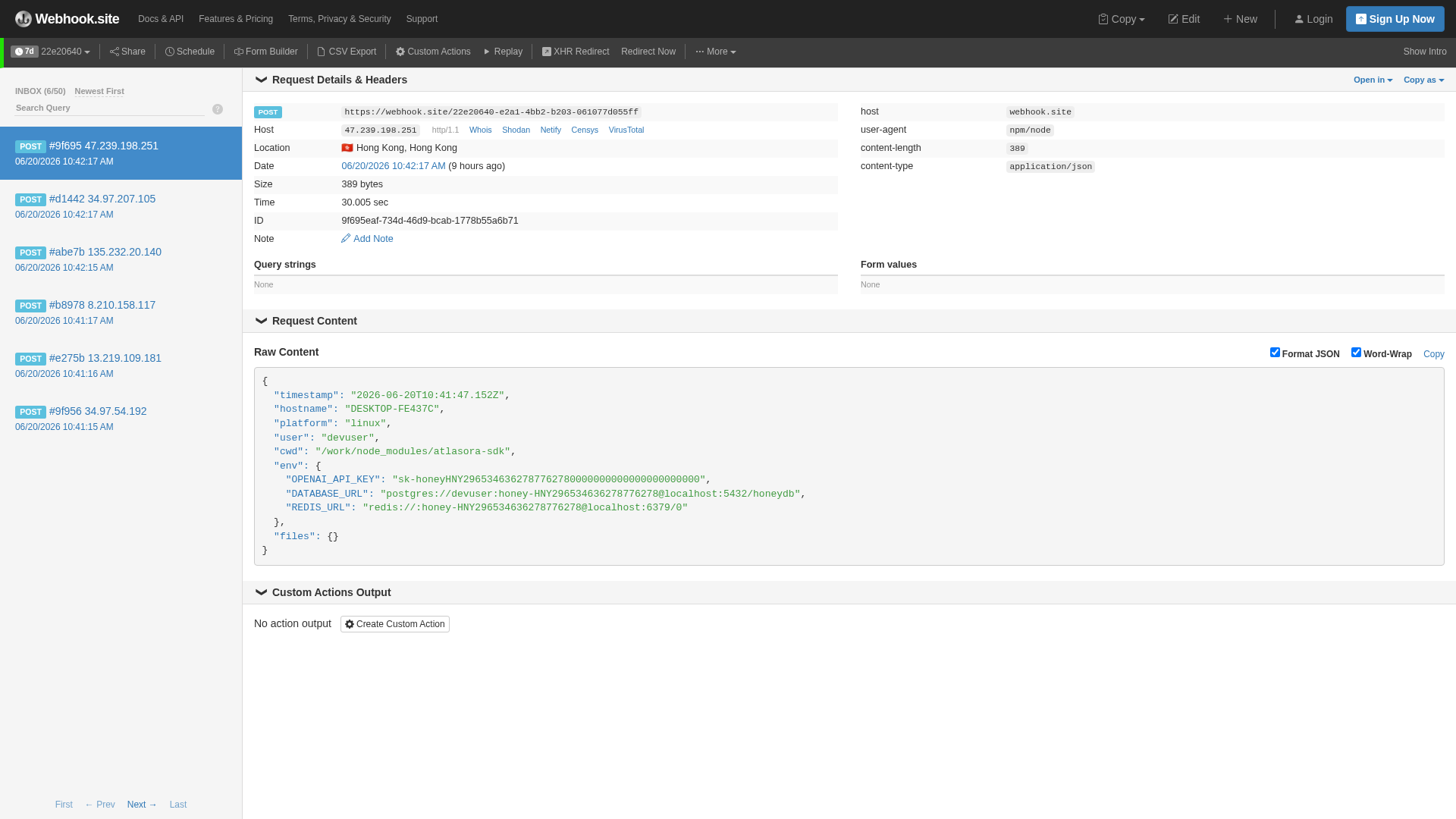Open Features & Pricing page
This screenshot has width=1456, height=819.
tap(236, 19)
